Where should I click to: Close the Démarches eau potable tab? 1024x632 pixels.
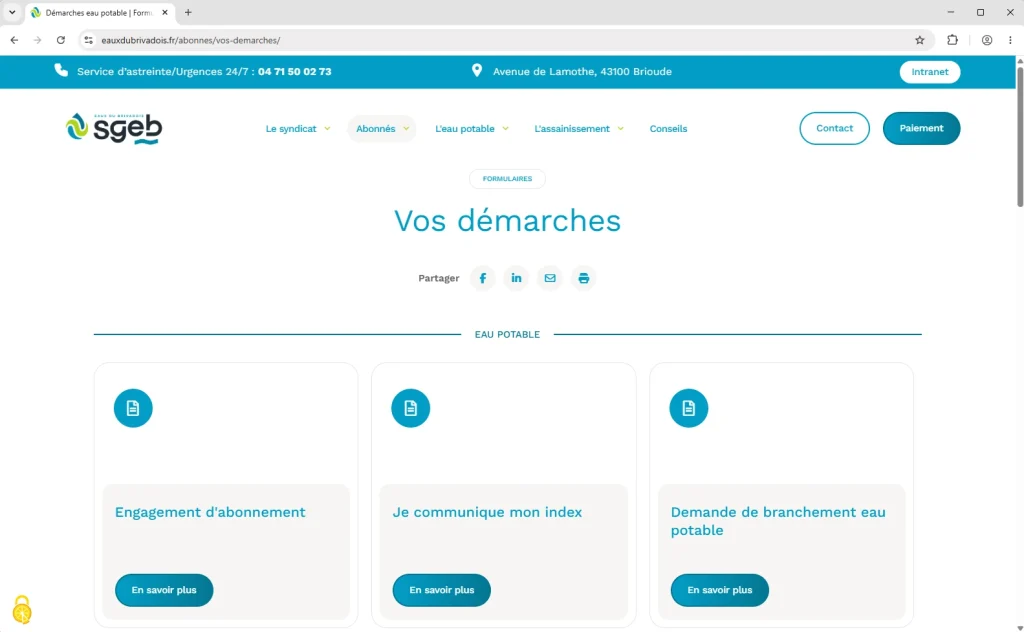coord(165,12)
